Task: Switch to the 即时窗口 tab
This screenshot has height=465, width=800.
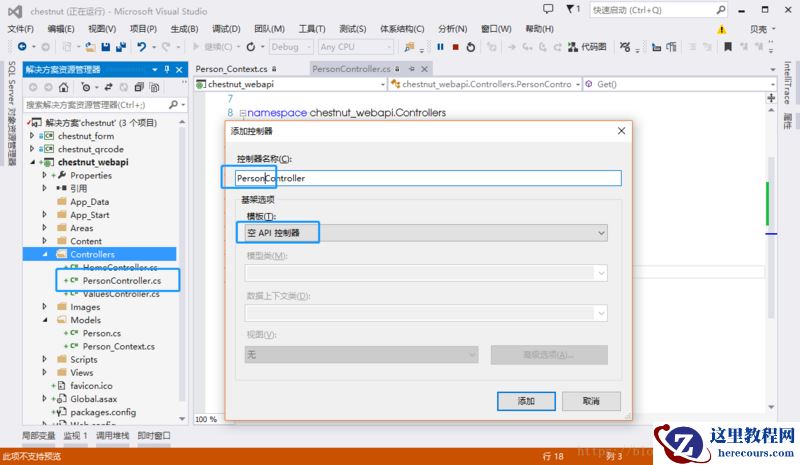Action: point(154,435)
